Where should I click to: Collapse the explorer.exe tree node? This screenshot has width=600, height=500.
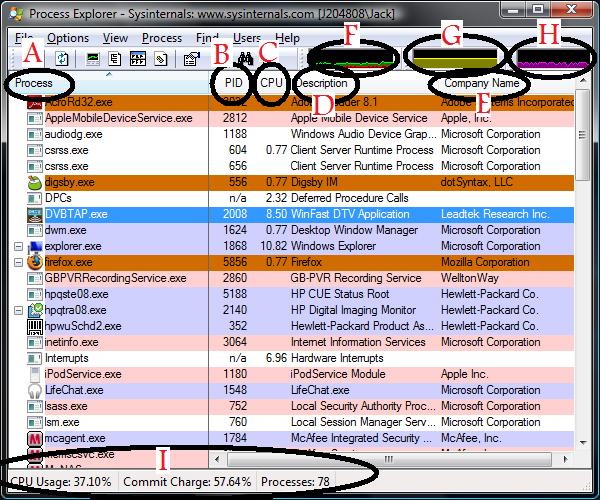click(x=18, y=246)
